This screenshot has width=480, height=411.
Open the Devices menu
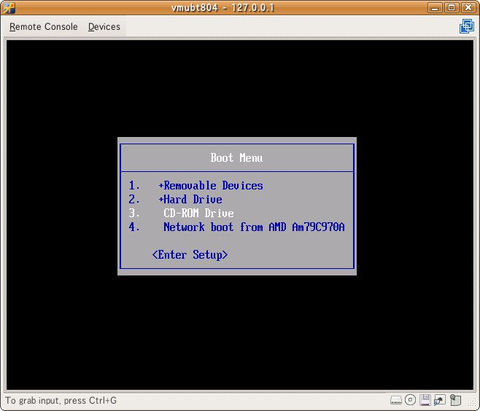click(104, 27)
